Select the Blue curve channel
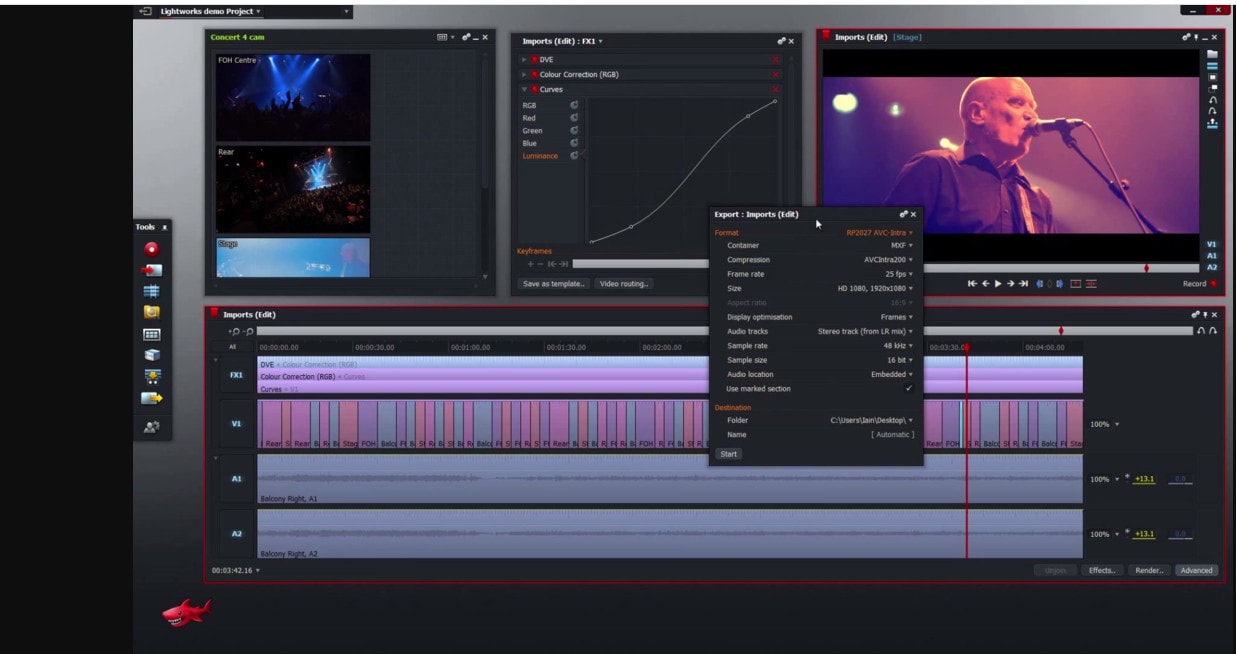The image size is (1236, 654). 529,143
